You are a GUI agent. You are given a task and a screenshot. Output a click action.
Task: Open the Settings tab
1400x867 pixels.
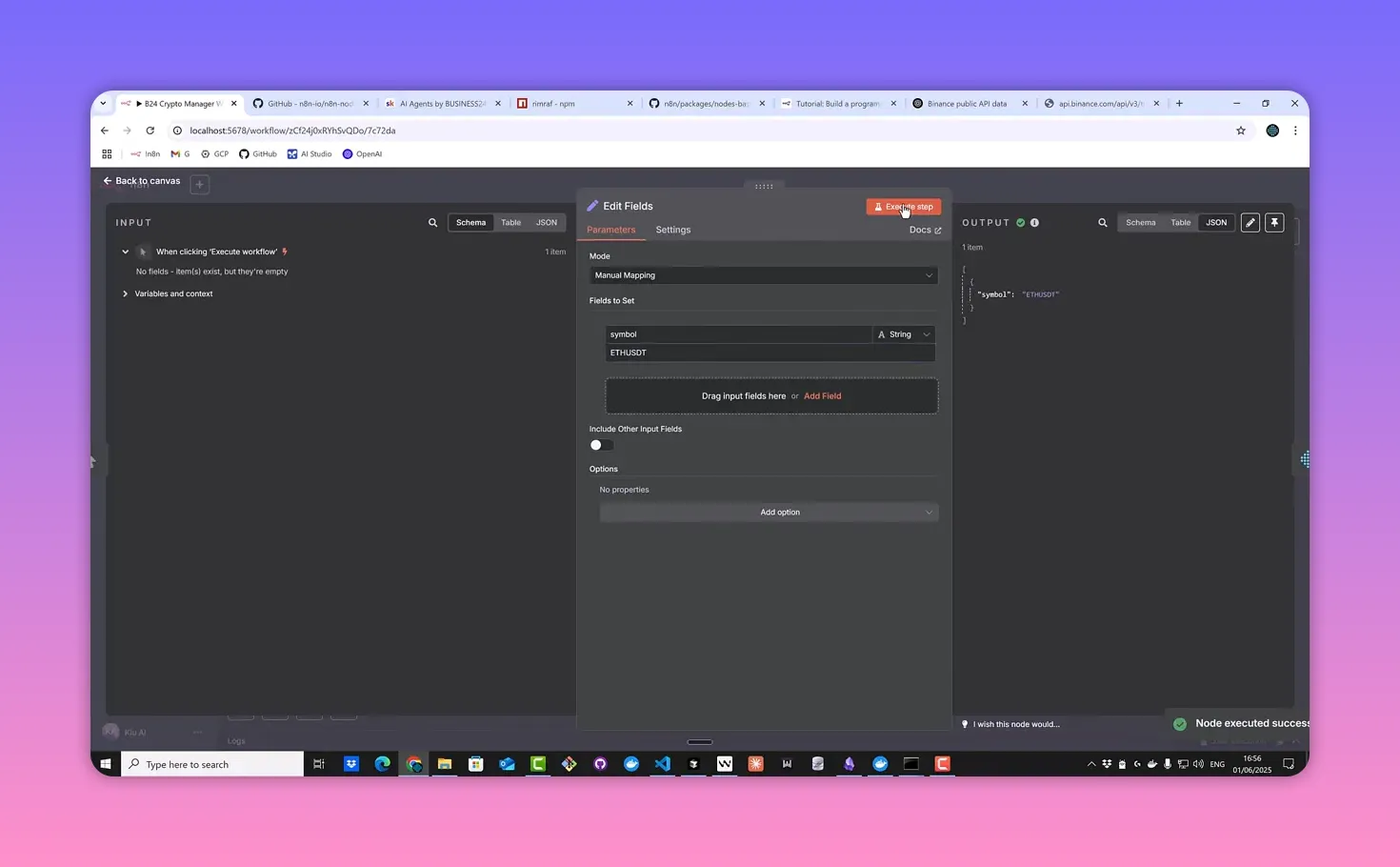point(672,230)
